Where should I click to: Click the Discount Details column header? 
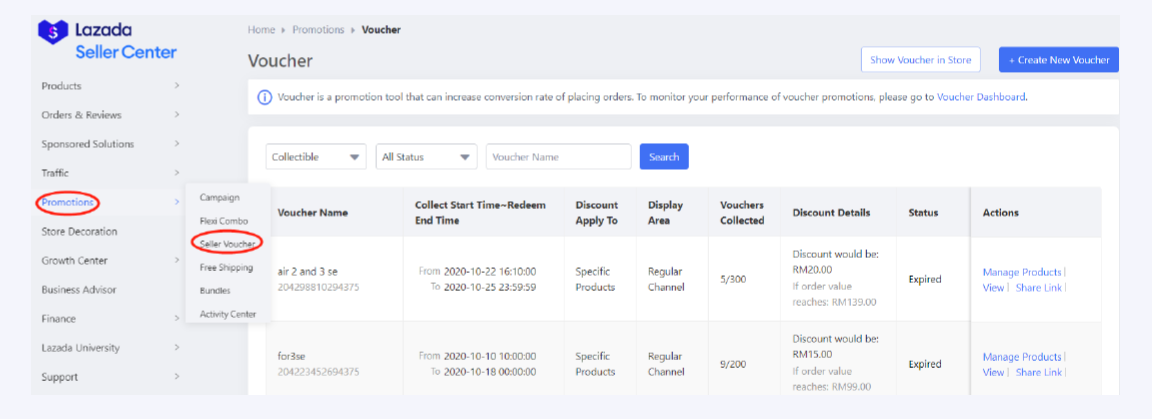tap(832, 212)
